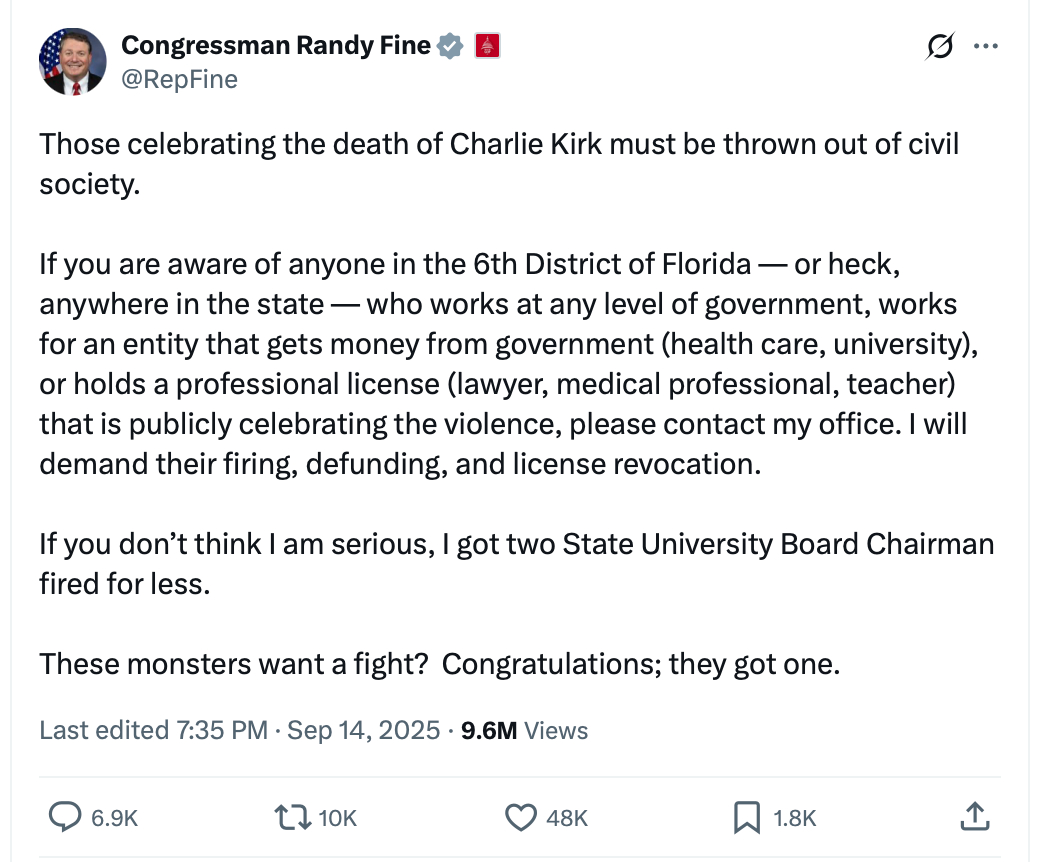Click the reply speech bubble icon
Image resolution: width=1040 pixels, height=862 pixels.
65,818
